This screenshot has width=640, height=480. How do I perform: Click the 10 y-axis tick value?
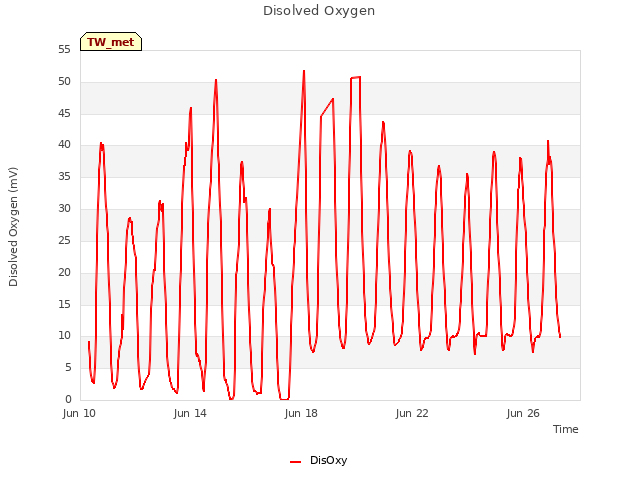click(x=64, y=336)
